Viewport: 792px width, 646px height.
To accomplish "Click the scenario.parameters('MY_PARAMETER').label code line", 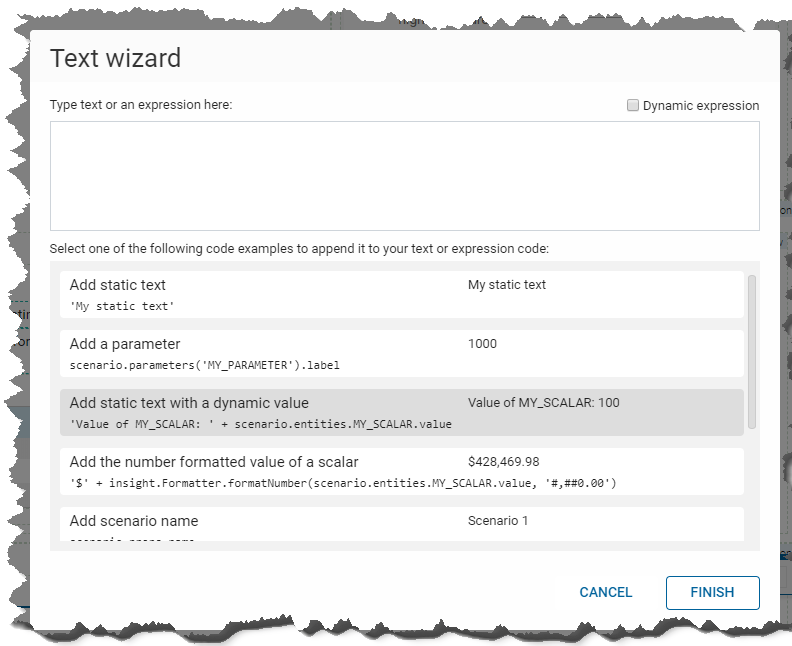I will pyautogui.click(x=205, y=365).
